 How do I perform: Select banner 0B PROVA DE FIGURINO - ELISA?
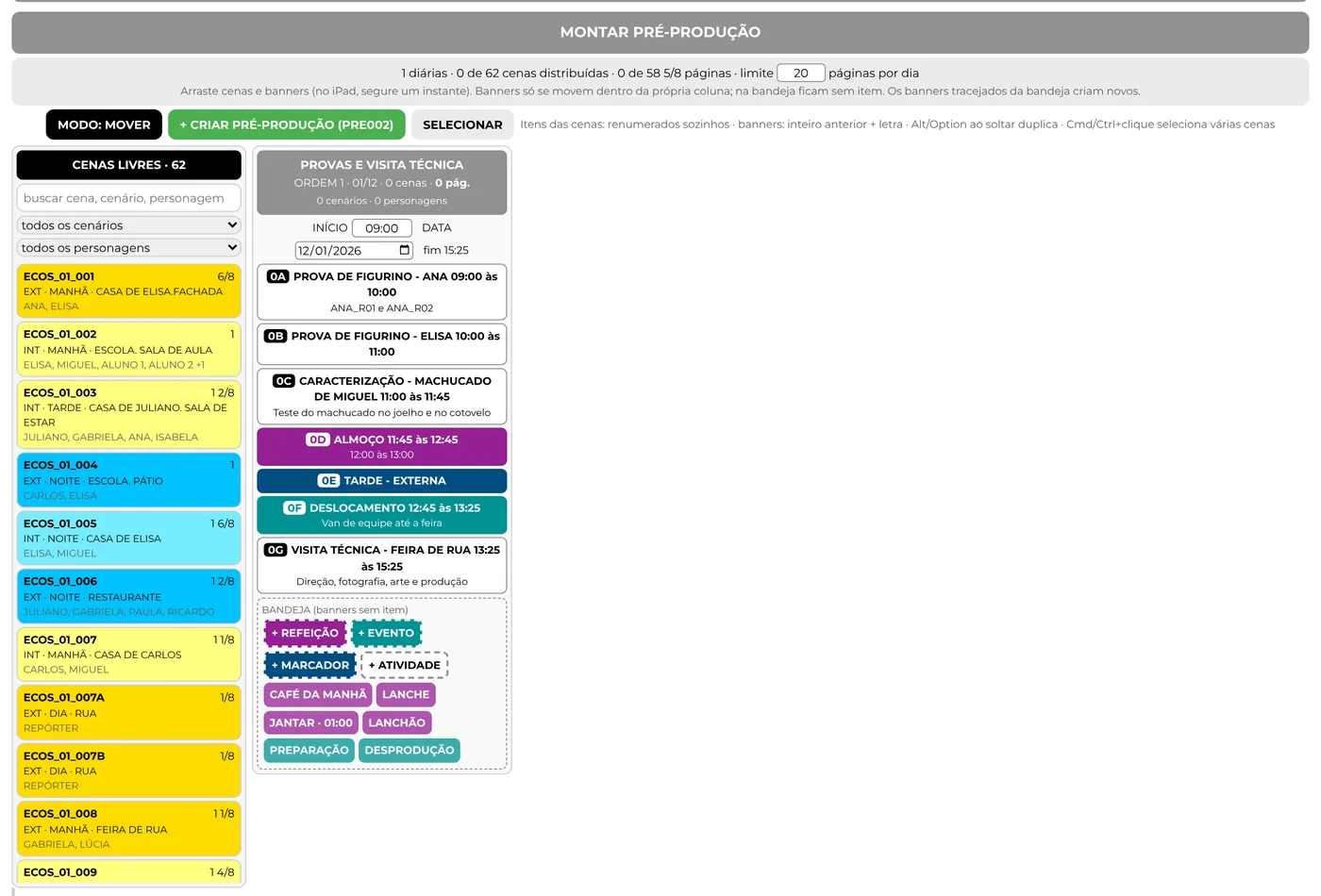[382, 343]
